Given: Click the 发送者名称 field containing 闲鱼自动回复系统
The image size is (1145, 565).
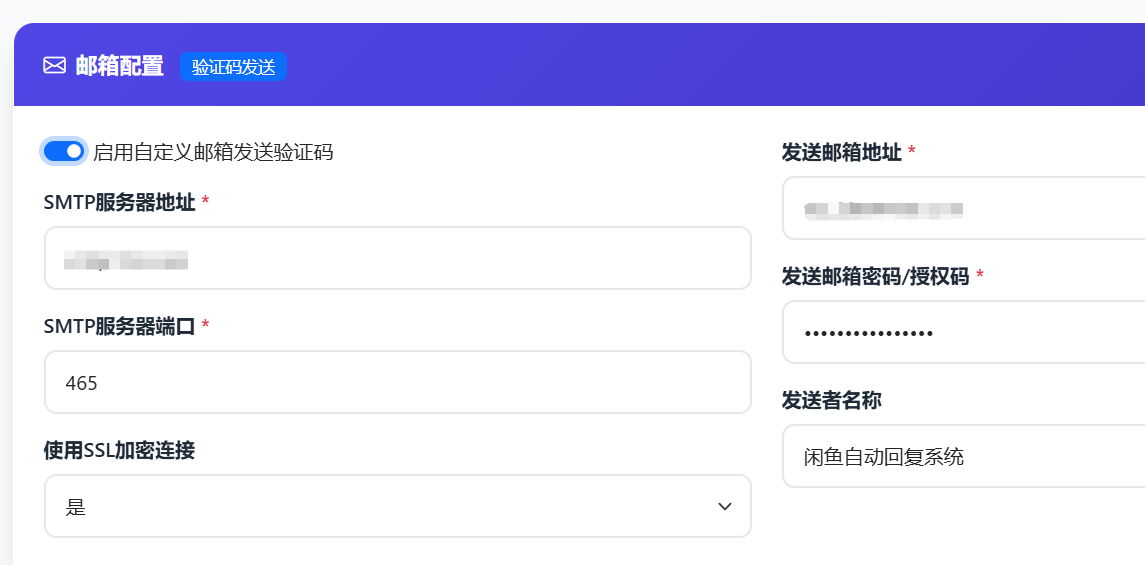Looking at the screenshot, I should [x=964, y=456].
